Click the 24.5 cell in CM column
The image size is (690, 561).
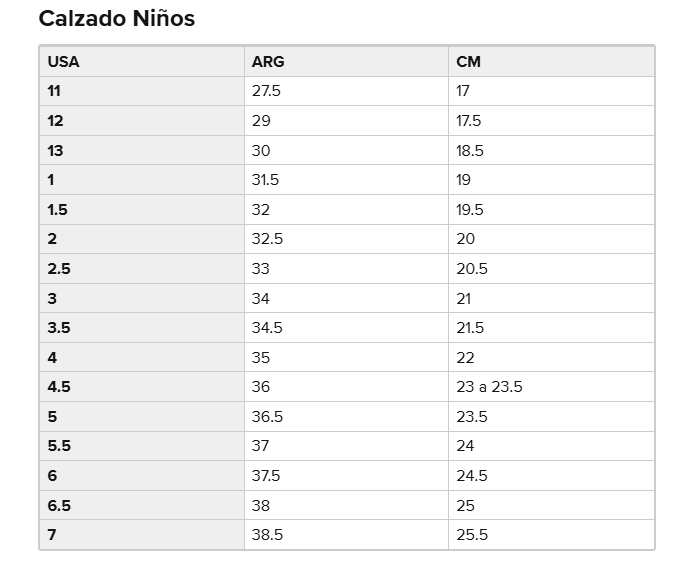[472, 475]
